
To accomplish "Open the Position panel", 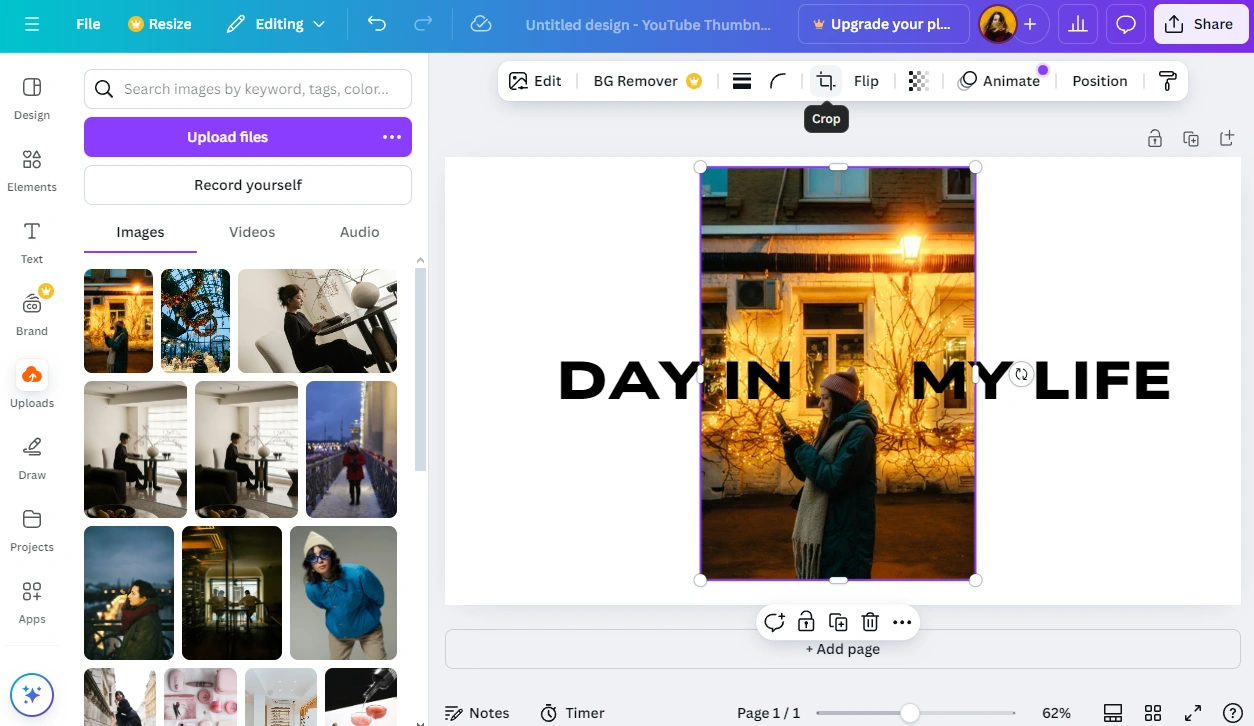I will (x=1099, y=81).
